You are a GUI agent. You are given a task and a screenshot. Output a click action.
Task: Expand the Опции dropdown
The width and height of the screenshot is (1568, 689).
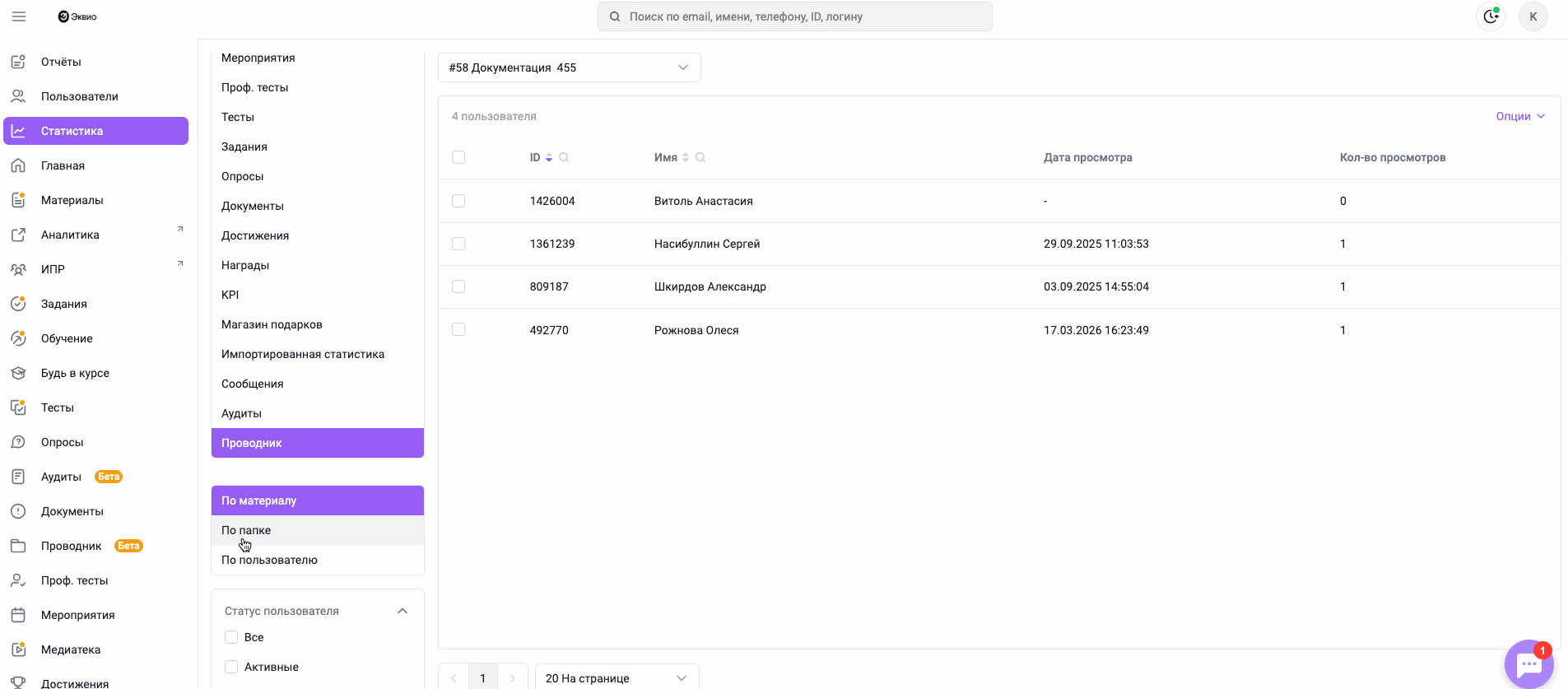pos(1519,116)
